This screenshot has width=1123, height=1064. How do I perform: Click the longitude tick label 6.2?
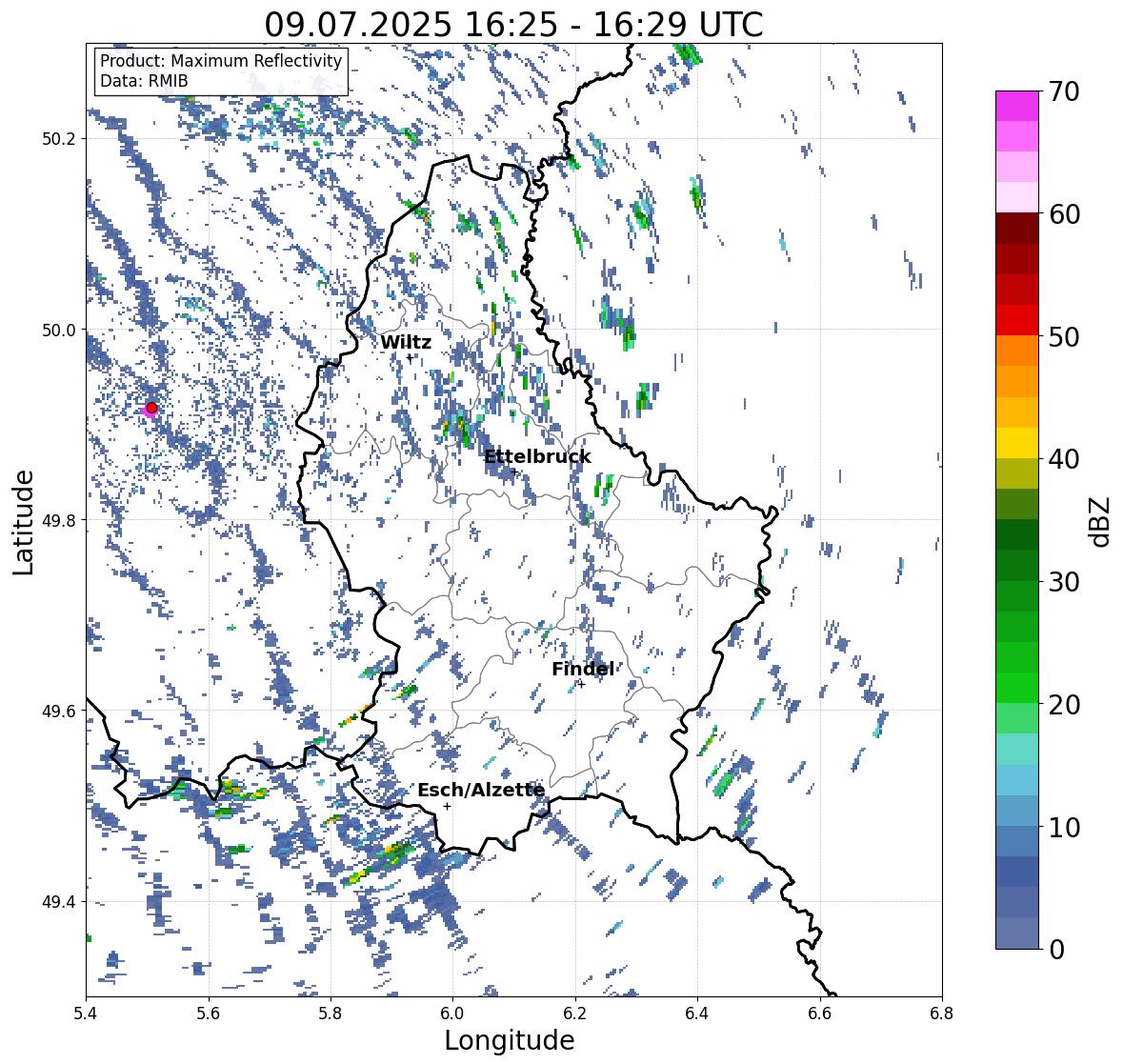[x=575, y=1014]
